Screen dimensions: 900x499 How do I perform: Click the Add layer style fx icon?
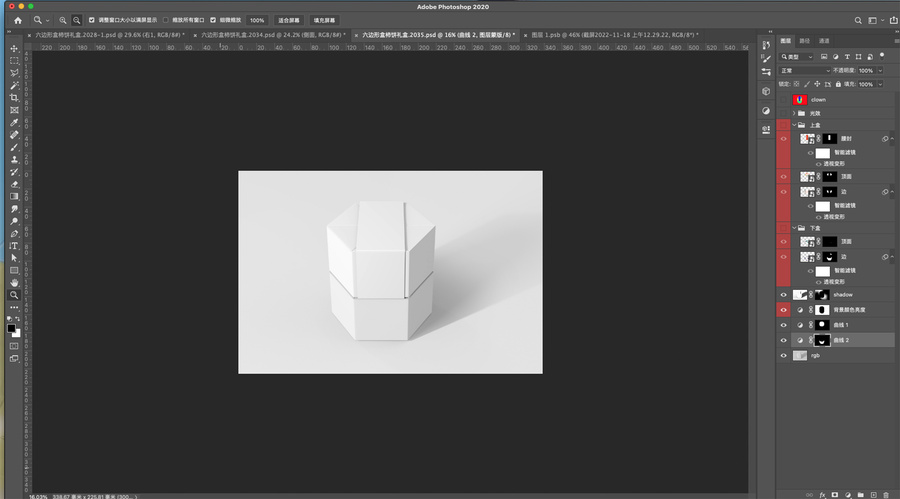pos(822,494)
